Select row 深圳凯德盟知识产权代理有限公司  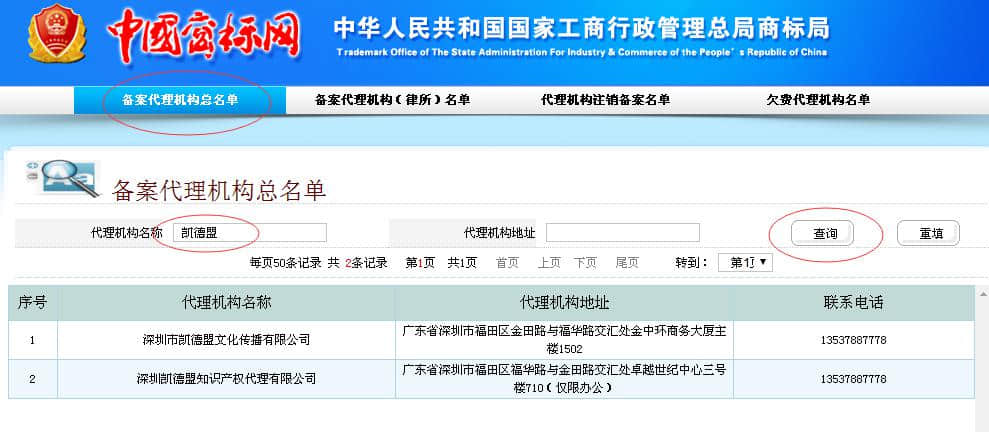point(226,379)
